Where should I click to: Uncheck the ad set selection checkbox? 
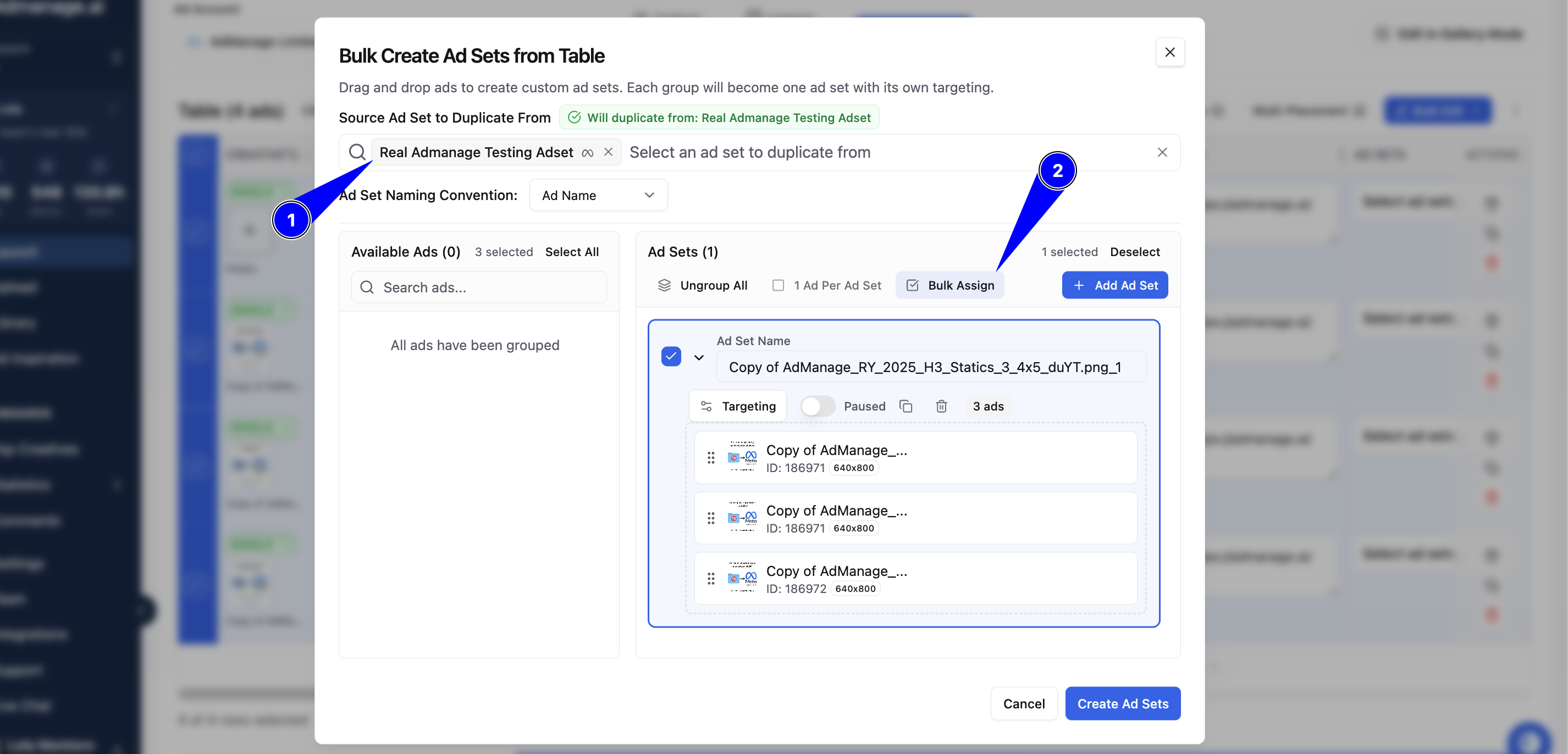(671, 357)
